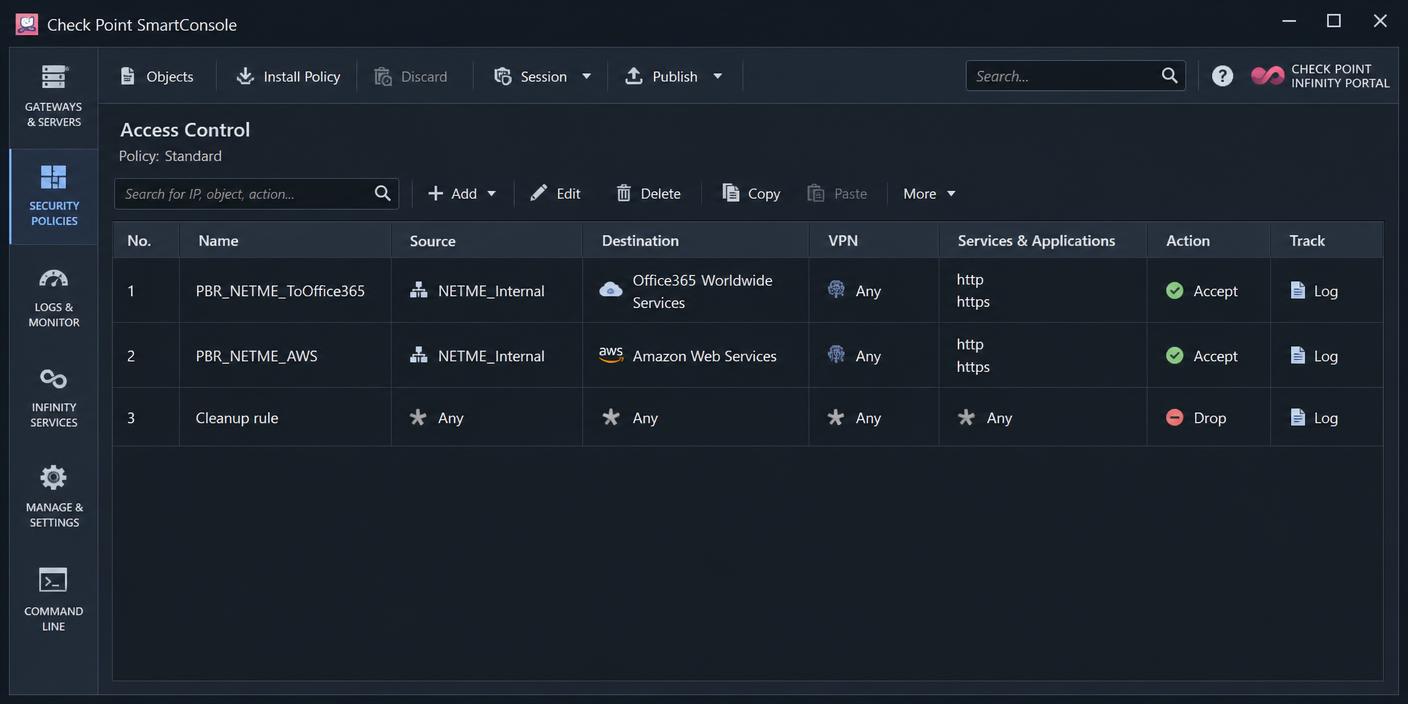
Task: Click Log document icon in rule 1
Action: [1297, 290]
